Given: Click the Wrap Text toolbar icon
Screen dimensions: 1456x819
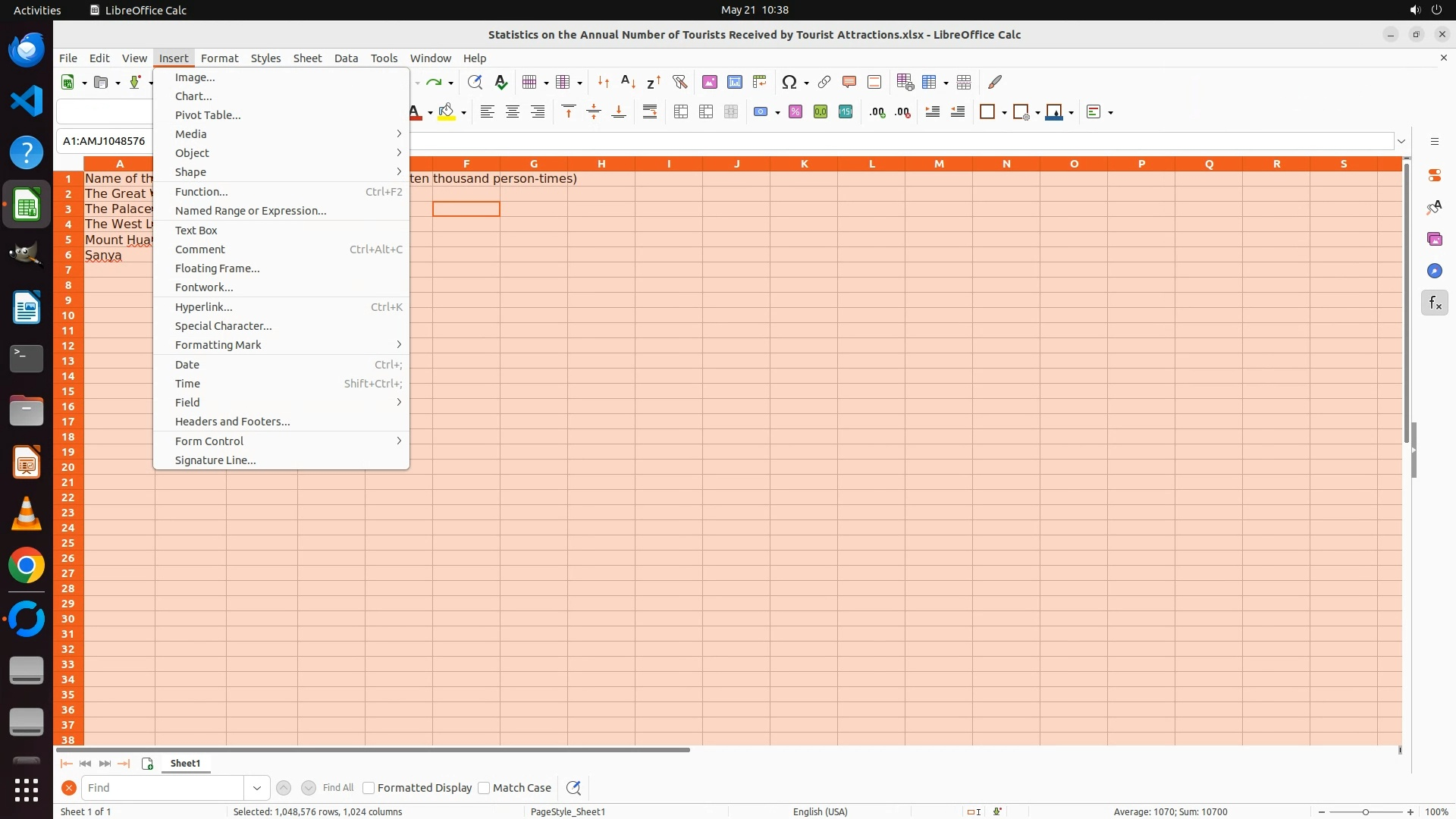Looking at the screenshot, I should click(x=650, y=112).
